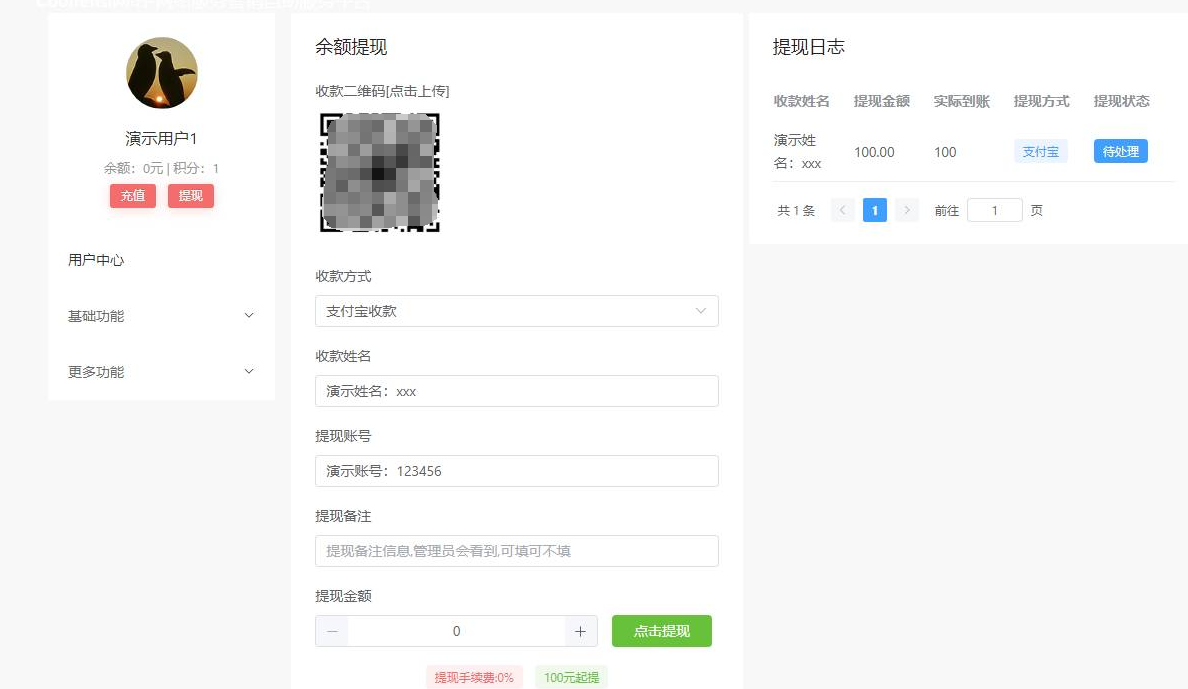Image resolution: width=1188 pixels, height=689 pixels.
Task: Go to the previous page of the withdrawal log
Action: [843, 210]
